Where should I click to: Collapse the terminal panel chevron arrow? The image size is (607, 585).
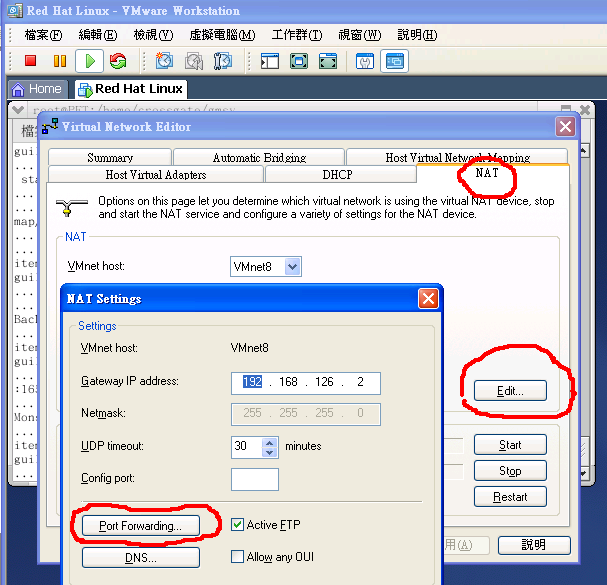click(18, 110)
